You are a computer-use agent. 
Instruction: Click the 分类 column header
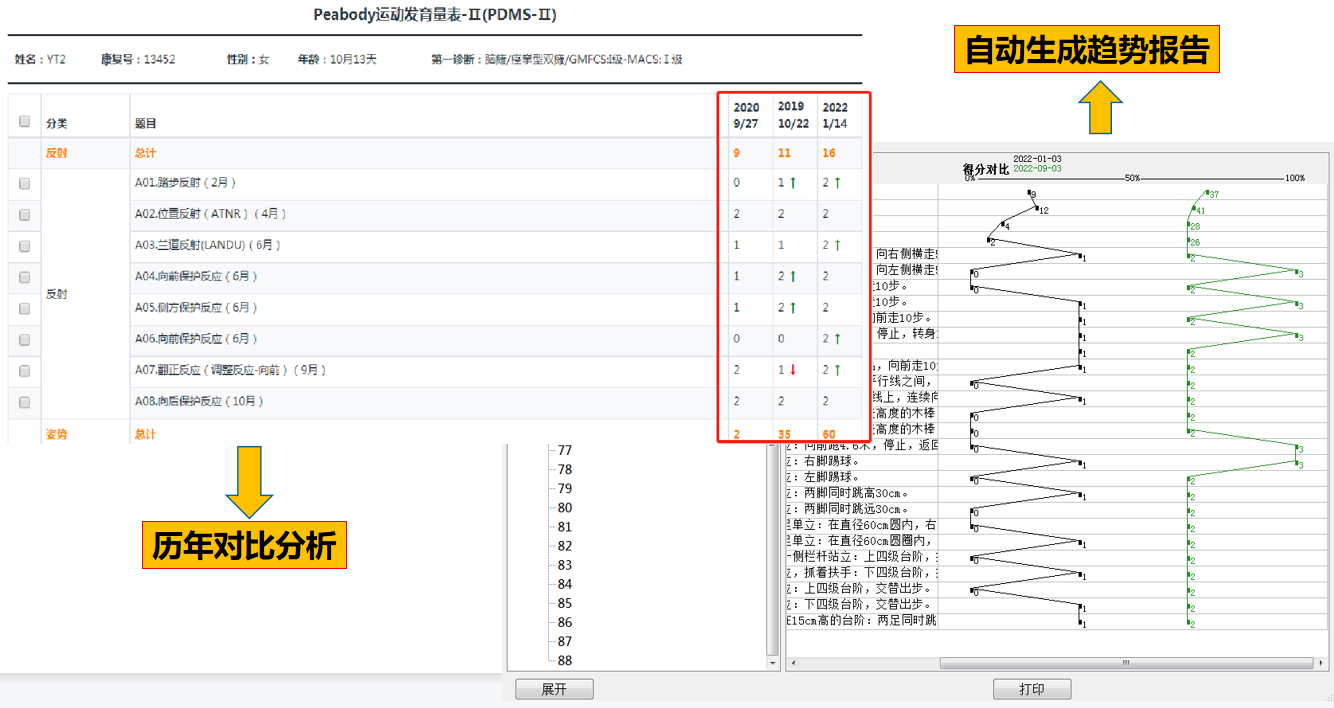pos(56,123)
